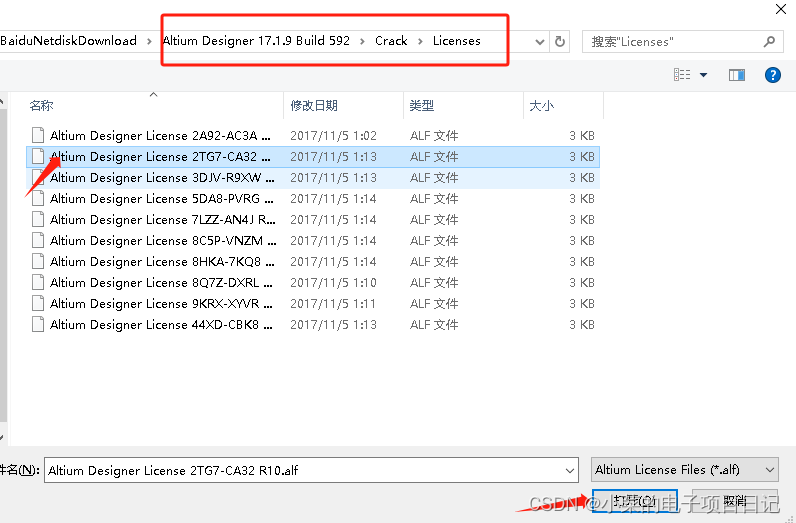The height and width of the screenshot is (523, 796).
Task: Click file icon of License 2A92-AC3A
Action: (38, 135)
